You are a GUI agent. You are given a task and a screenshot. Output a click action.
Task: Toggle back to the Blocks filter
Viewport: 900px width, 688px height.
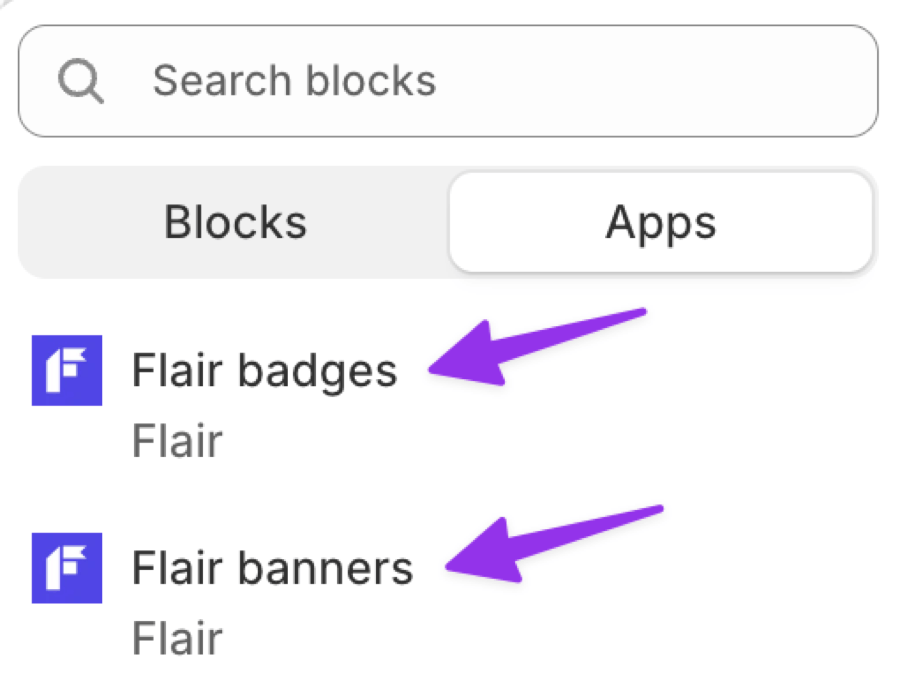[234, 222]
